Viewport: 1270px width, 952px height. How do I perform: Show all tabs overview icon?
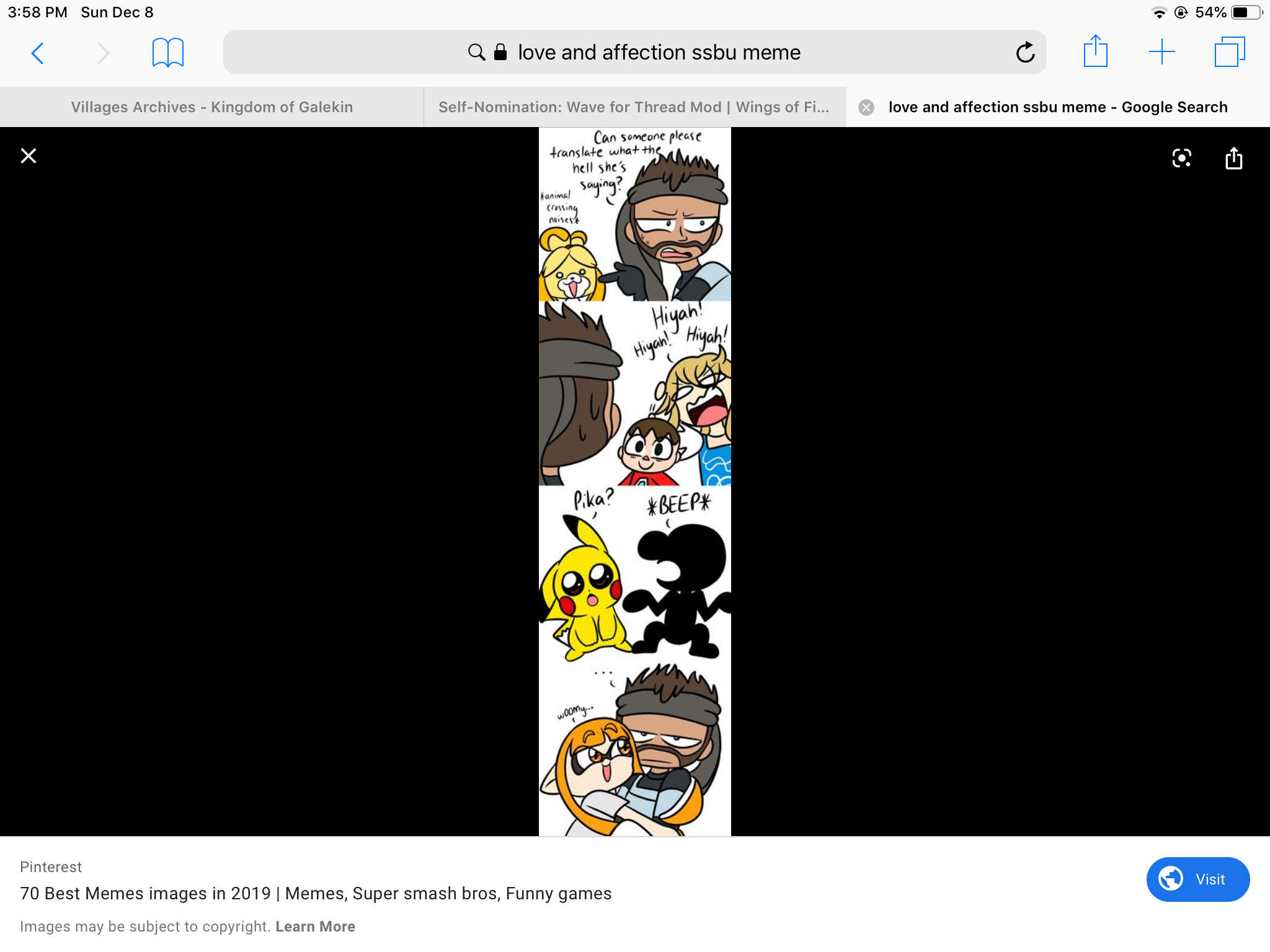[1230, 52]
